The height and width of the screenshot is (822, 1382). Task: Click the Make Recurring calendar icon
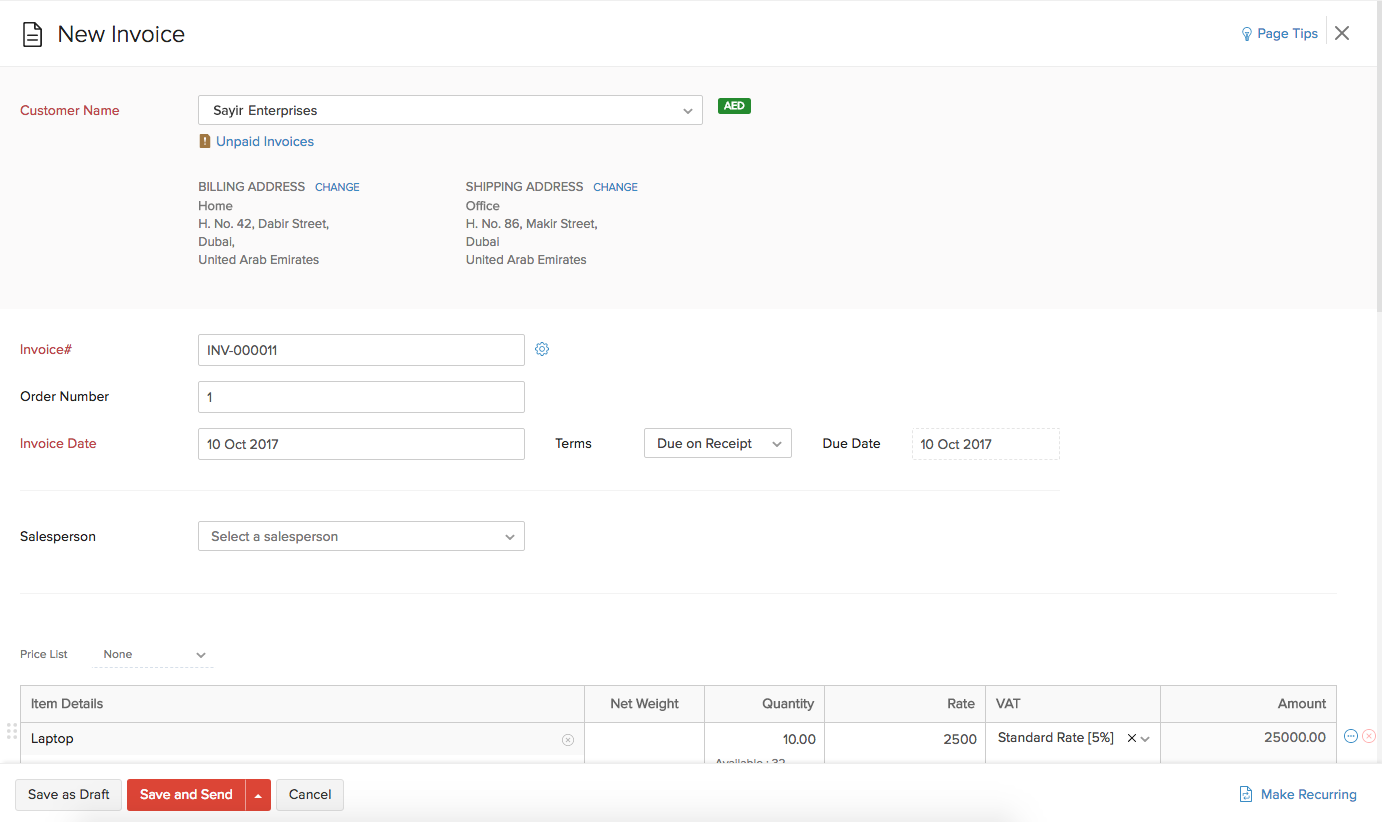[x=1246, y=793]
